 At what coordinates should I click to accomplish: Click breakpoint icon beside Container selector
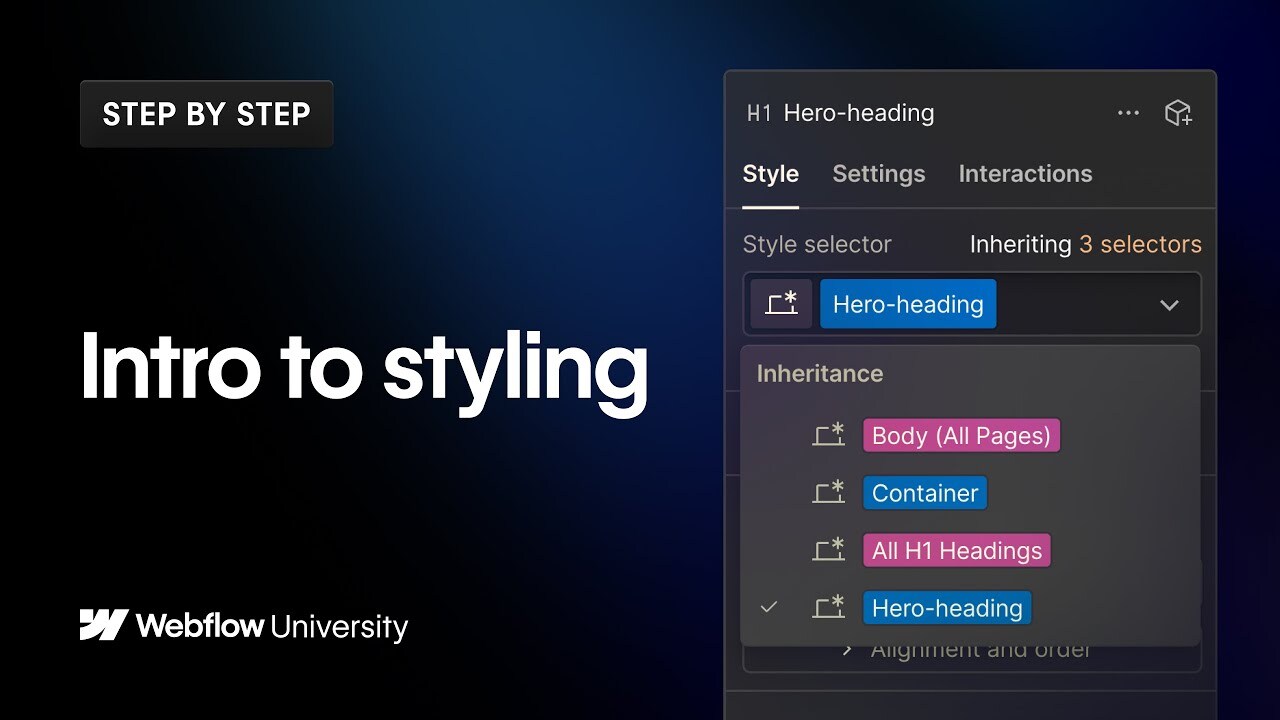click(828, 492)
